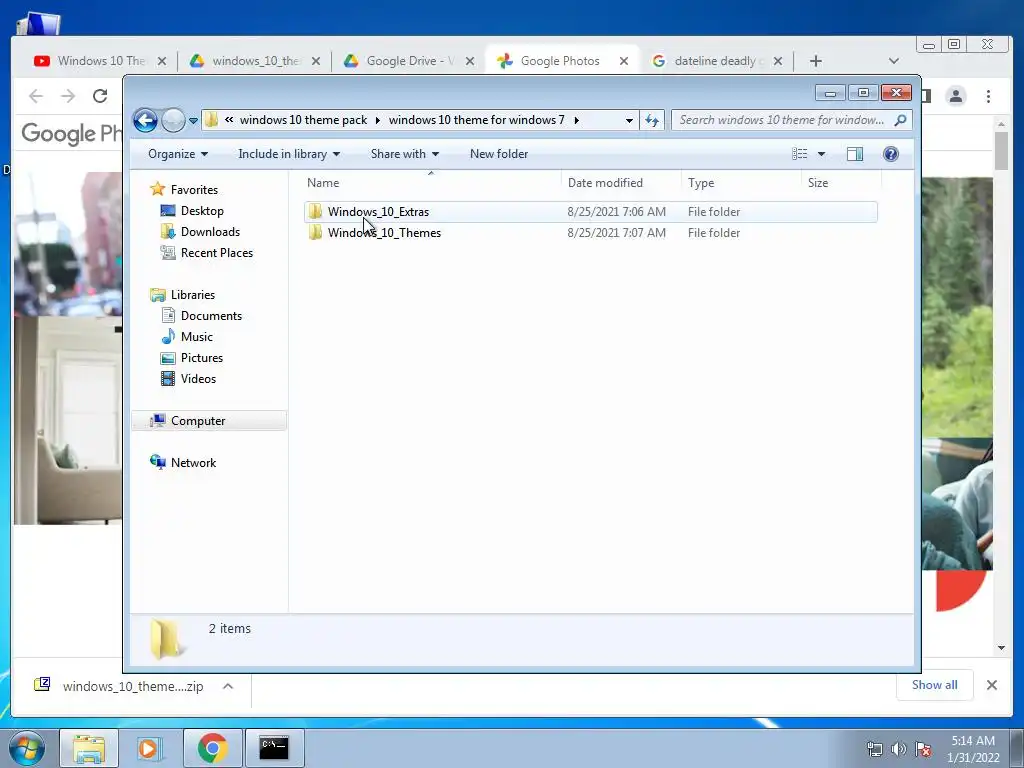Image resolution: width=1024 pixels, height=768 pixels.
Task: Sort by Date modified column header
Action: 621,183
